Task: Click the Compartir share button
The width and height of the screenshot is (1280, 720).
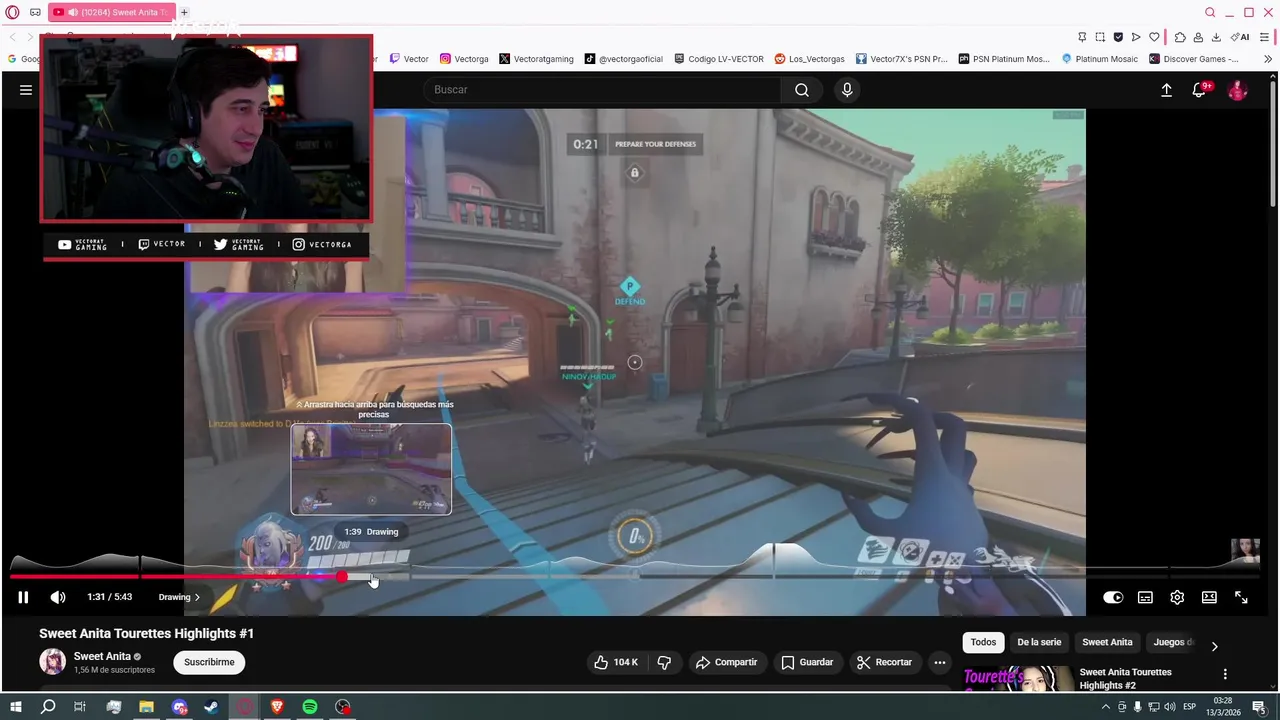Action: (726, 662)
